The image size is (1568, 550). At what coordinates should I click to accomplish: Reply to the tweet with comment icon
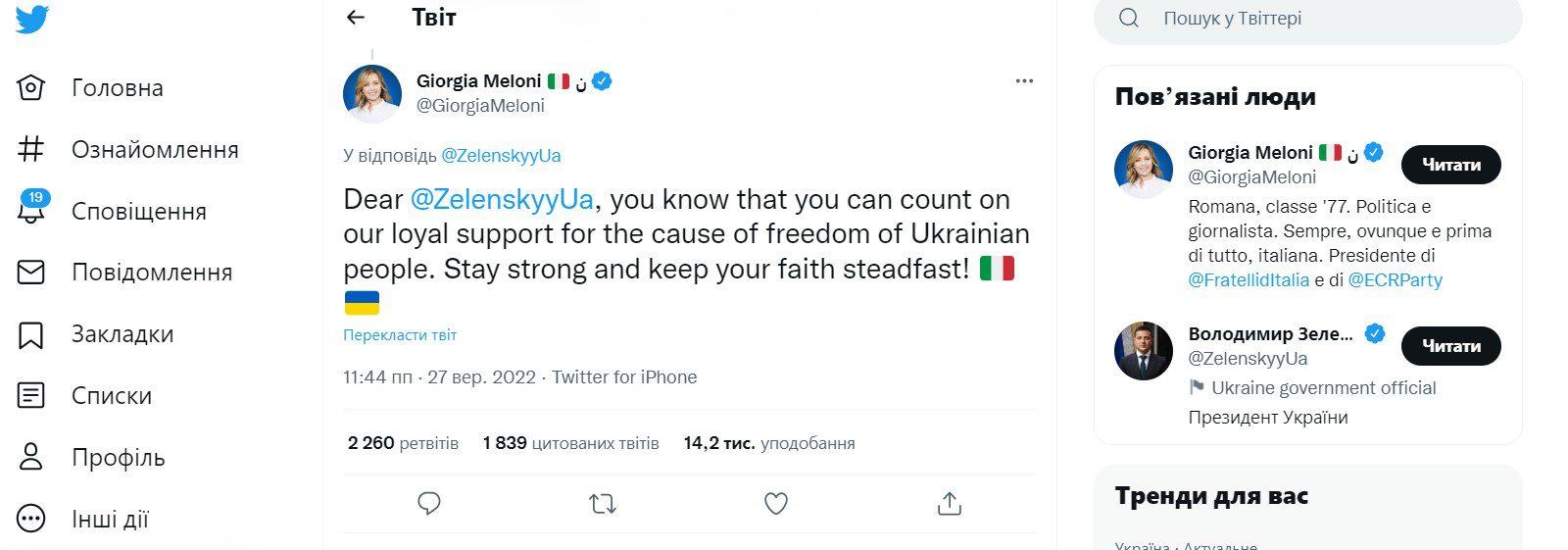pos(429,503)
